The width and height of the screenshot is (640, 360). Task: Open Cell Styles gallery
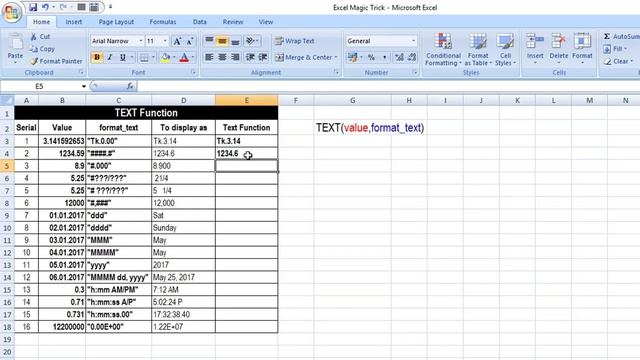coord(505,50)
